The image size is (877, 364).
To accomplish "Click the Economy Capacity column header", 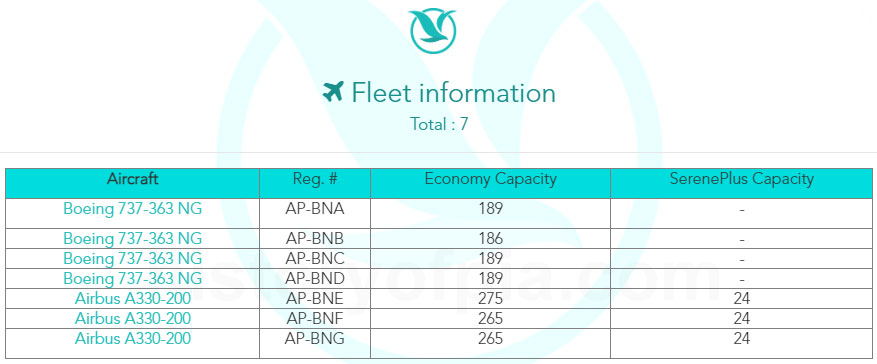I will (x=491, y=183).
